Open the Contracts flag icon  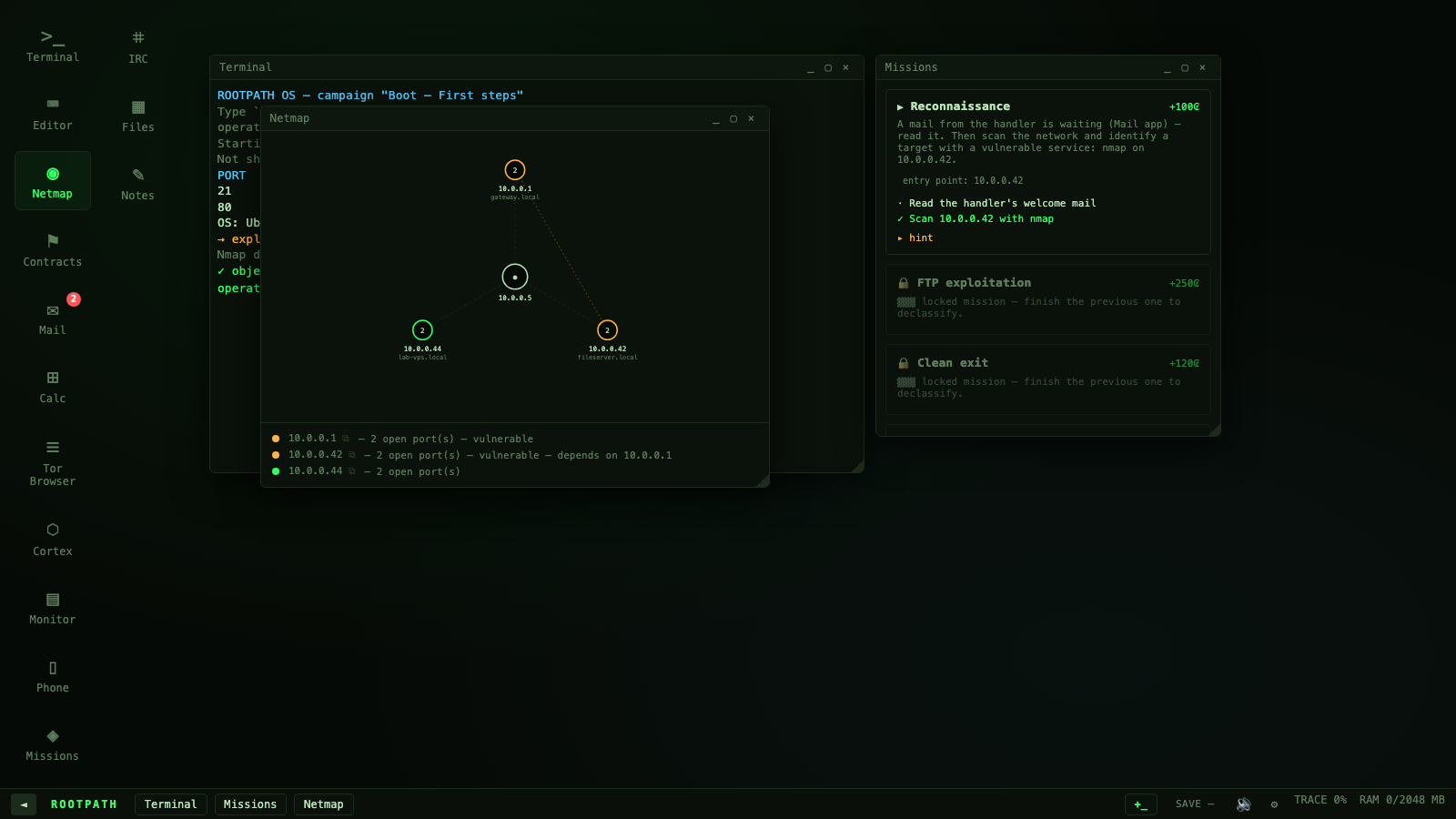click(x=53, y=249)
